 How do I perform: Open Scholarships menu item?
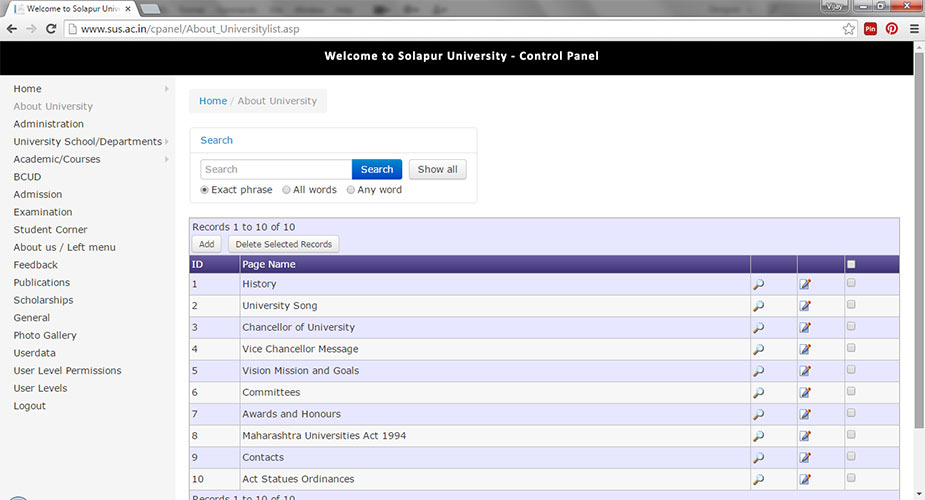pos(43,300)
